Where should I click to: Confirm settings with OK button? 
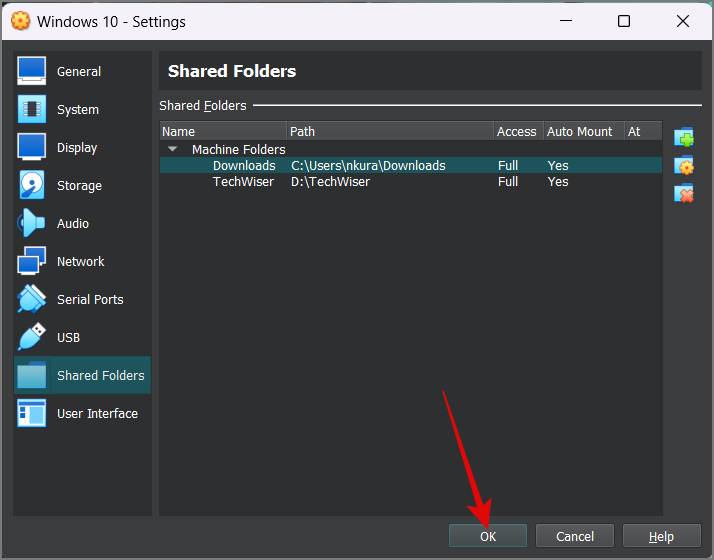(488, 536)
